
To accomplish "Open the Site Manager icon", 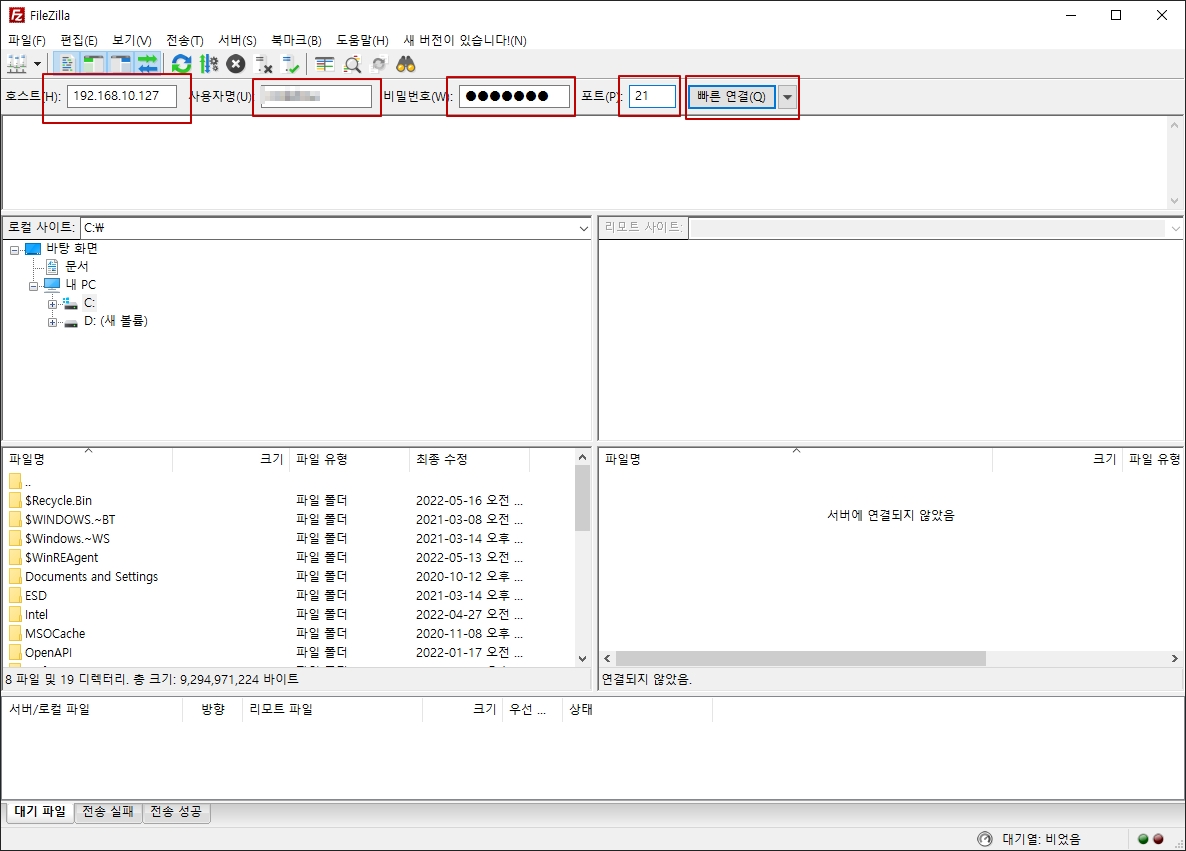I will [17, 64].
